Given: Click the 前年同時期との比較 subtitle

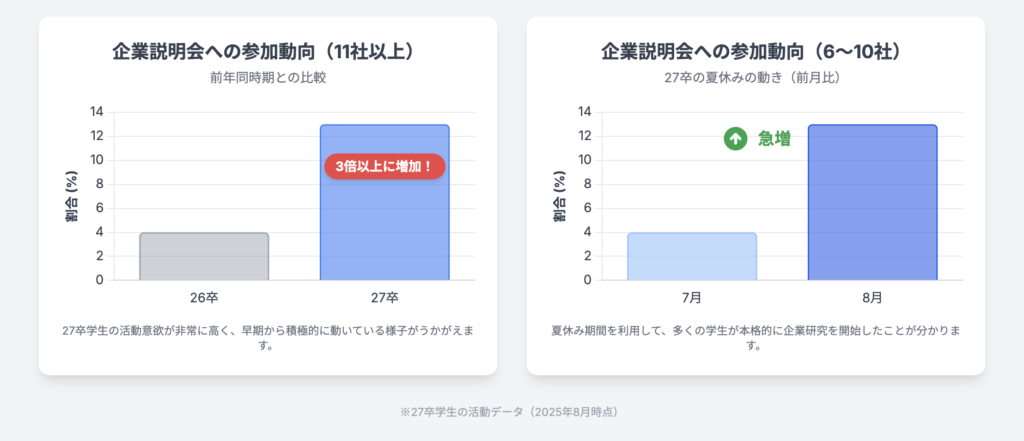Looking at the screenshot, I should point(267,78).
